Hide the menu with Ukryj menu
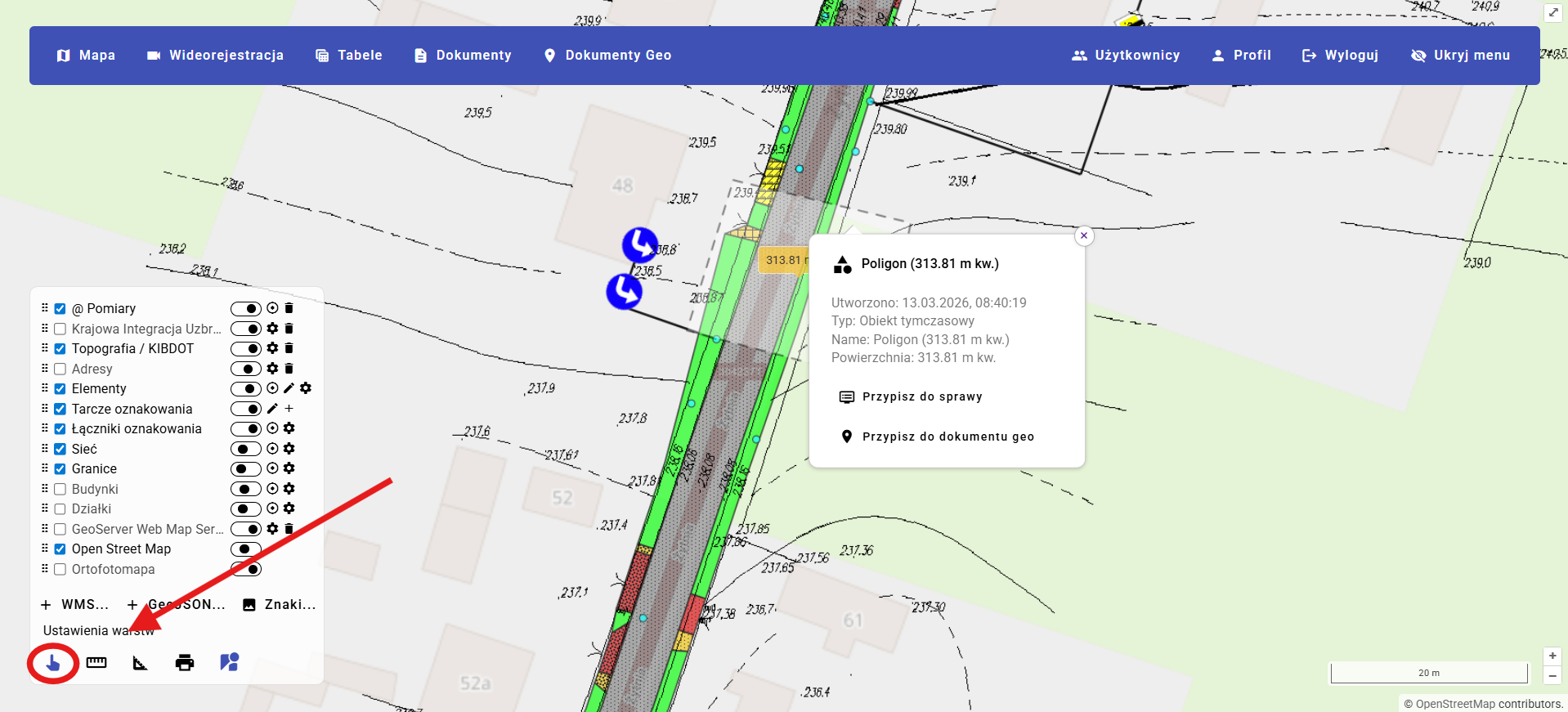Viewport: 1568px width, 712px height. tap(1460, 56)
